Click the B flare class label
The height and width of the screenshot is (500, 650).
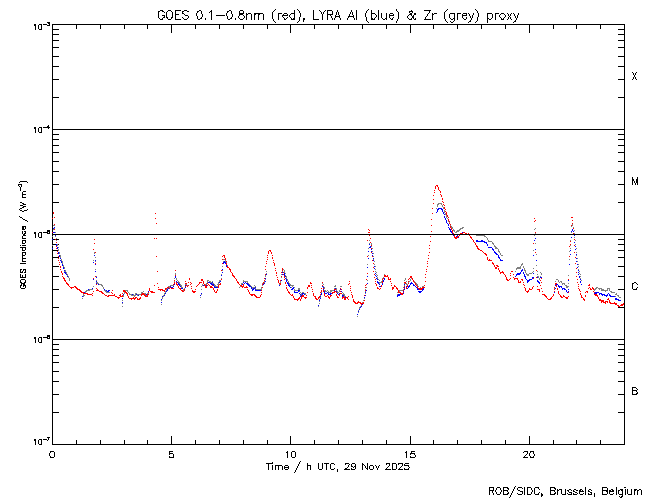pyautogui.click(x=634, y=391)
